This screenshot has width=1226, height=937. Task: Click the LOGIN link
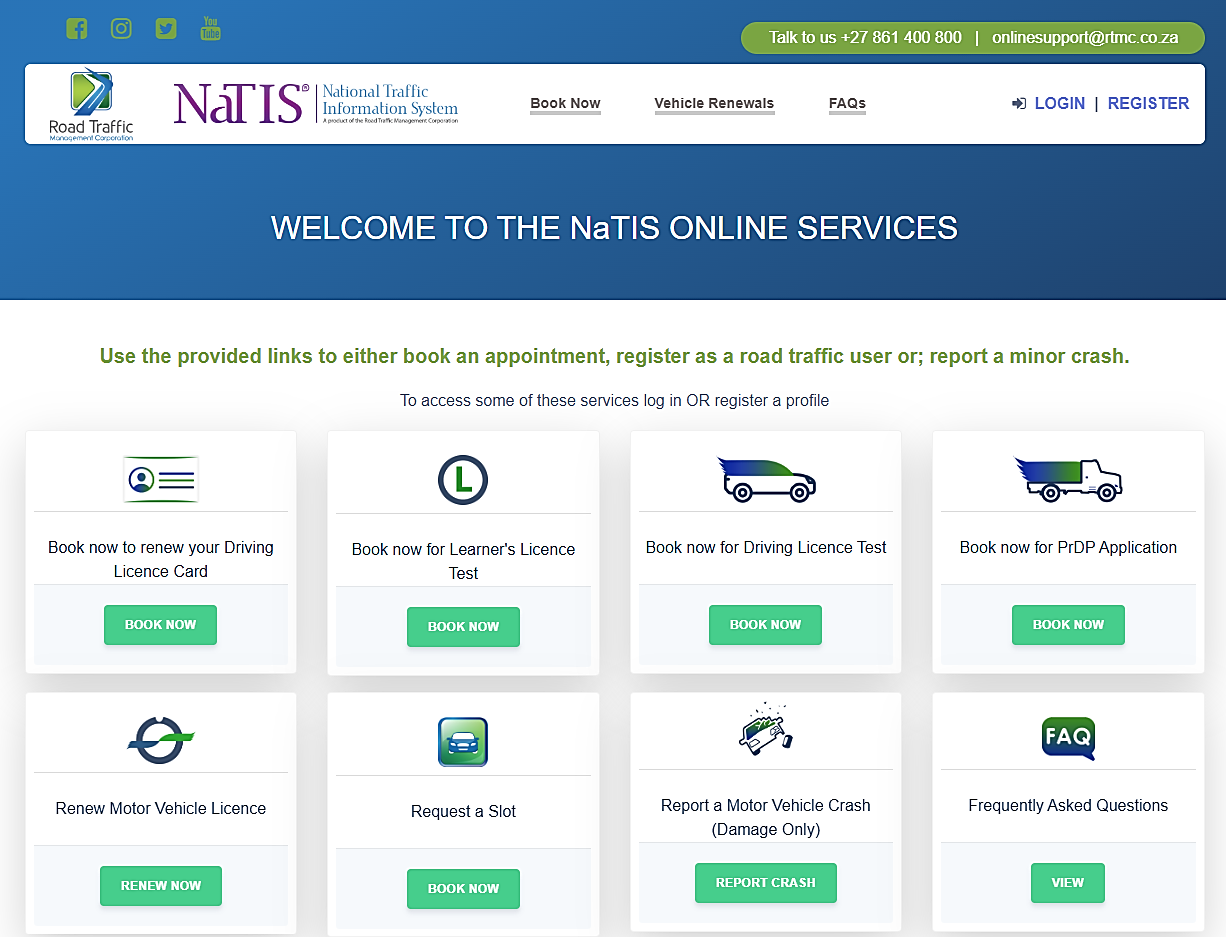tap(1059, 103)
